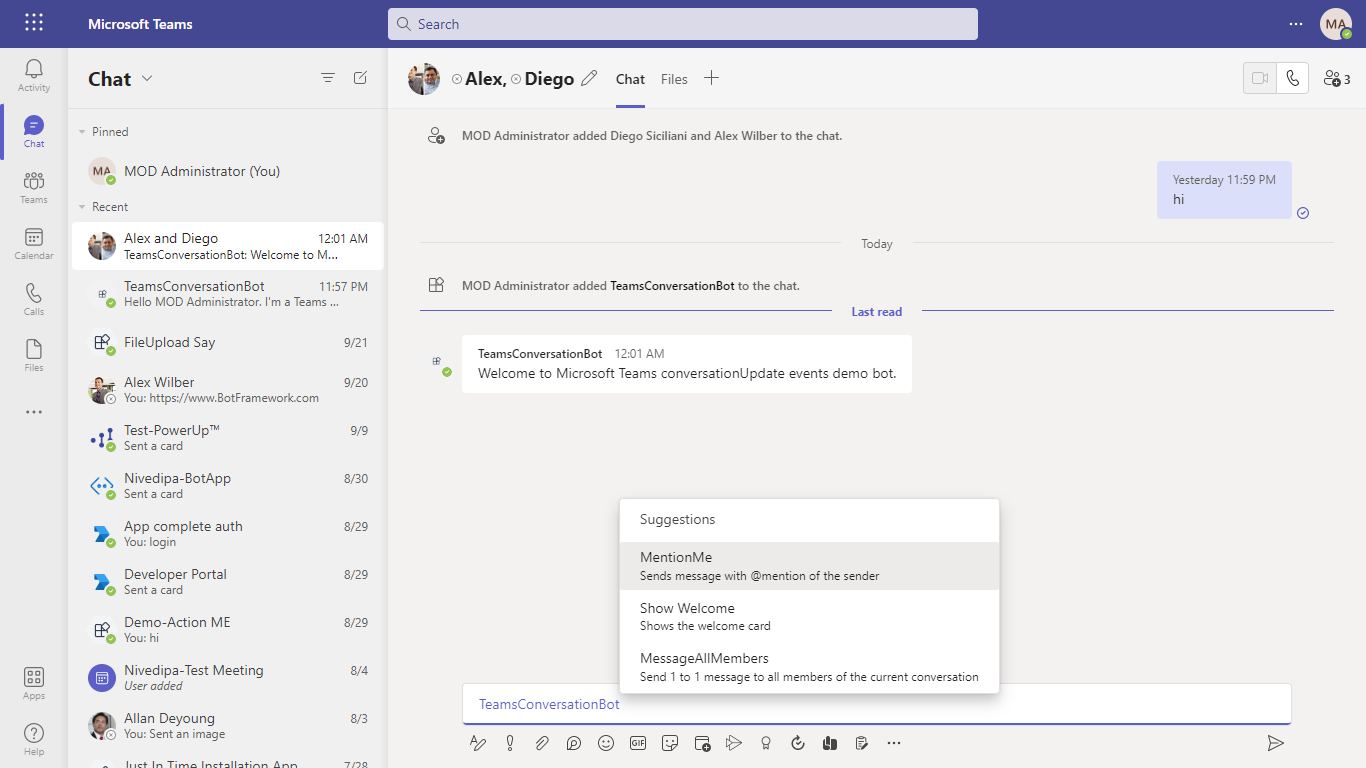Start a video call
Screen dimensions: 1366x768
point(1260,78)
